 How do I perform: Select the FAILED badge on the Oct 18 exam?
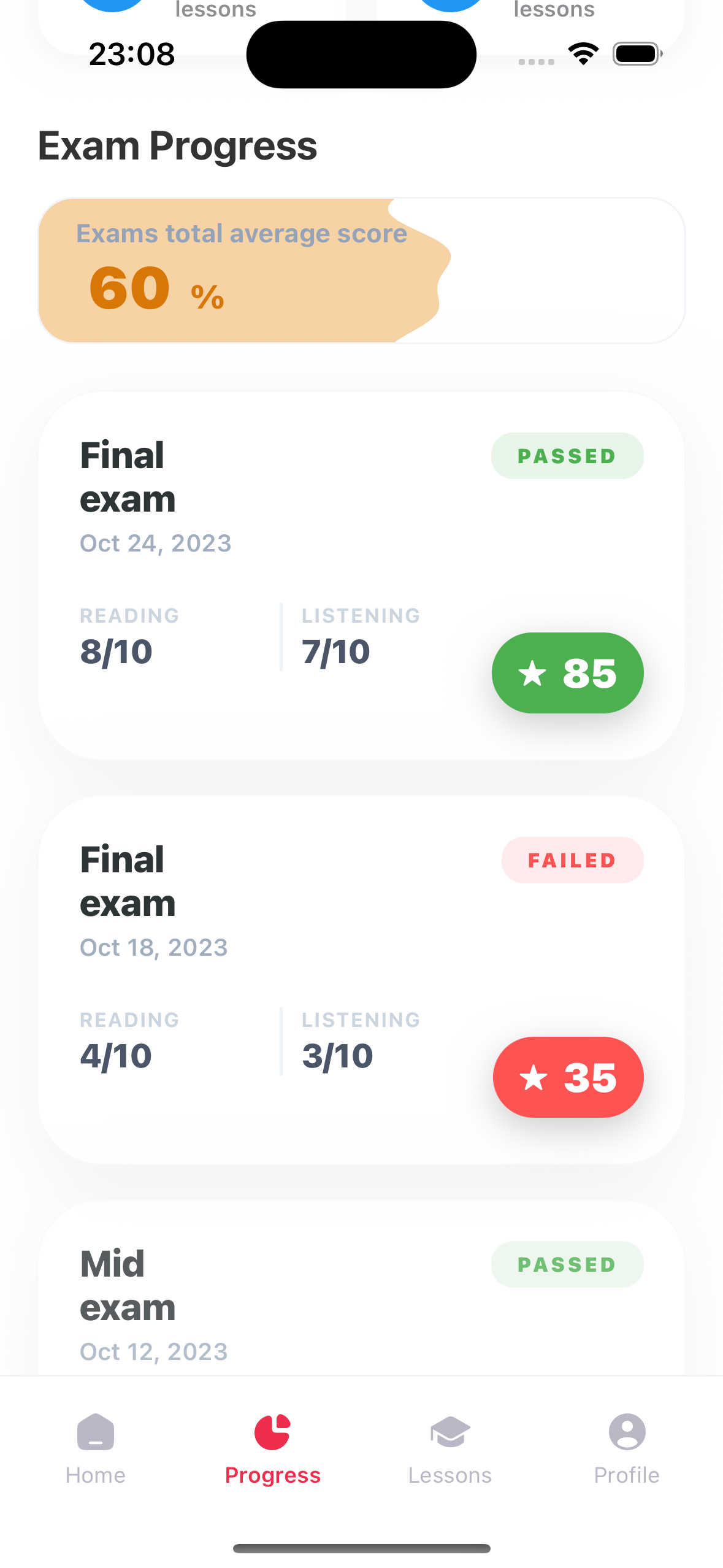pos(572,860)
